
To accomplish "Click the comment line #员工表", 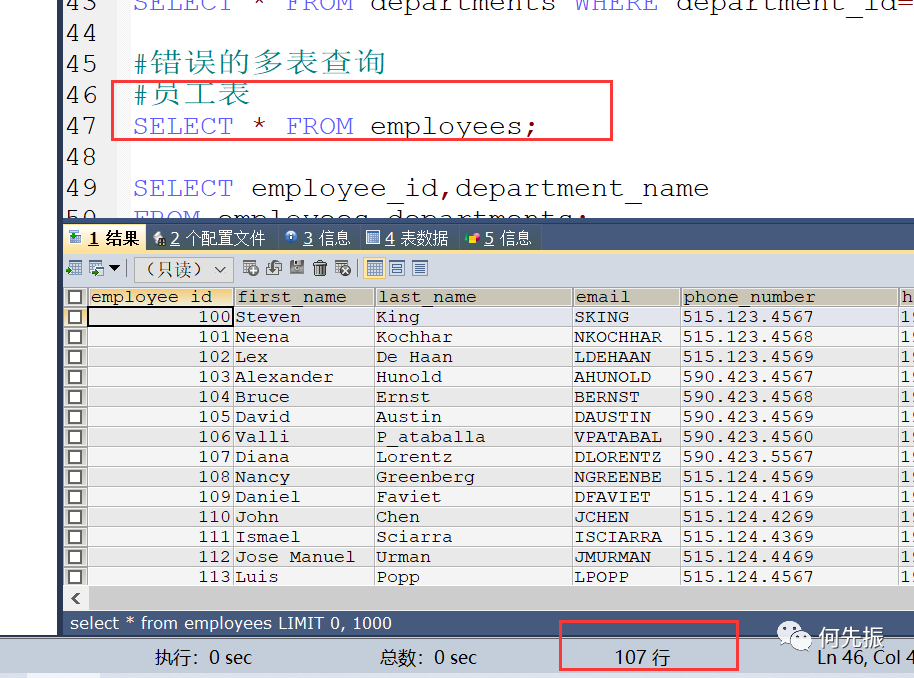I will pos(192,95).
